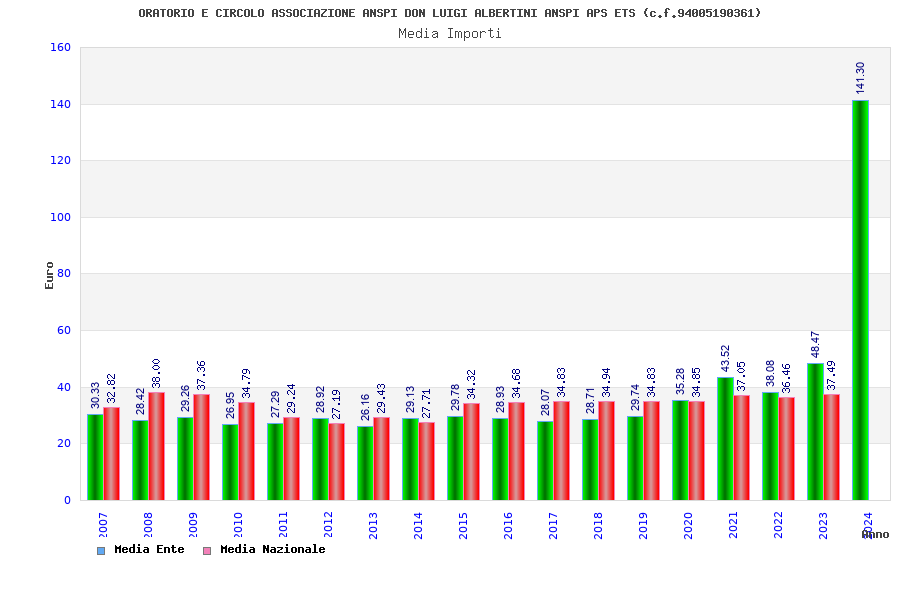Screen dimensions: 900x600
Task: Click the x-axis year label 2010
Action: tap(238, 525)
